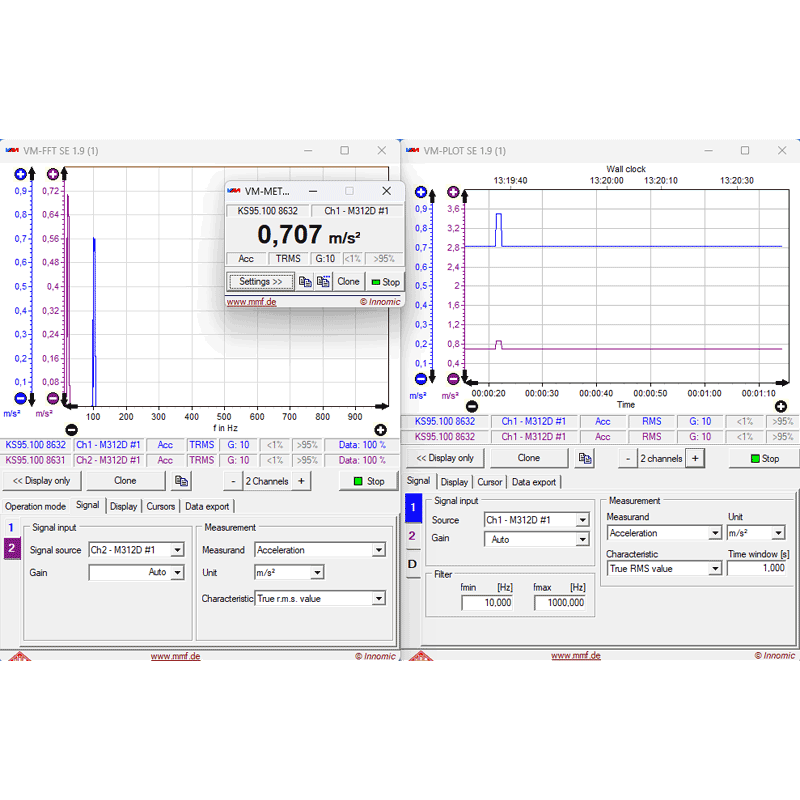Viewport: 800px width, 800px height.
Task: Click the fmin filter input field
Action: (488, 602)
